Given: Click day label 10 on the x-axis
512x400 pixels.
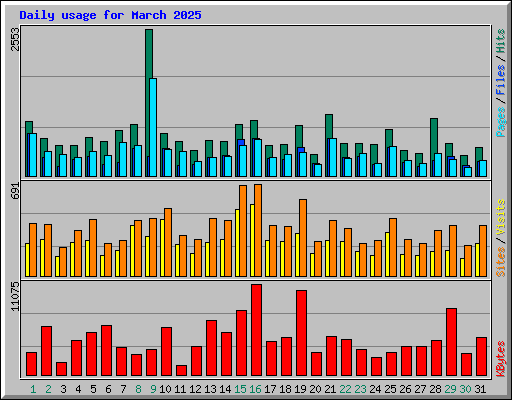Looking at the screenshot, I should (165, 389).
